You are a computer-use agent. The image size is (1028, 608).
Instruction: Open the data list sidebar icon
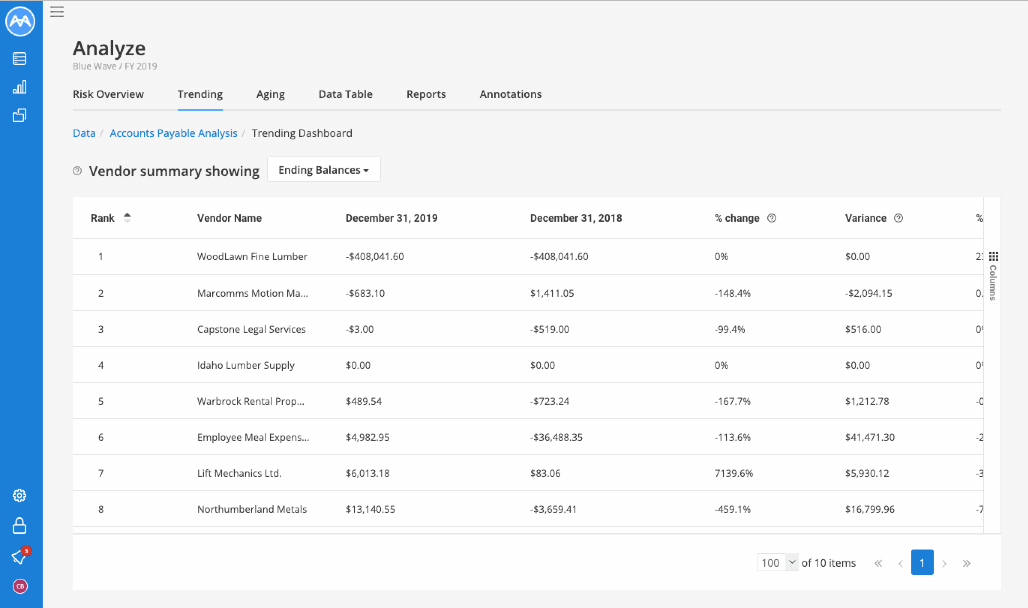pyautogui.click(x=20, y=58)
